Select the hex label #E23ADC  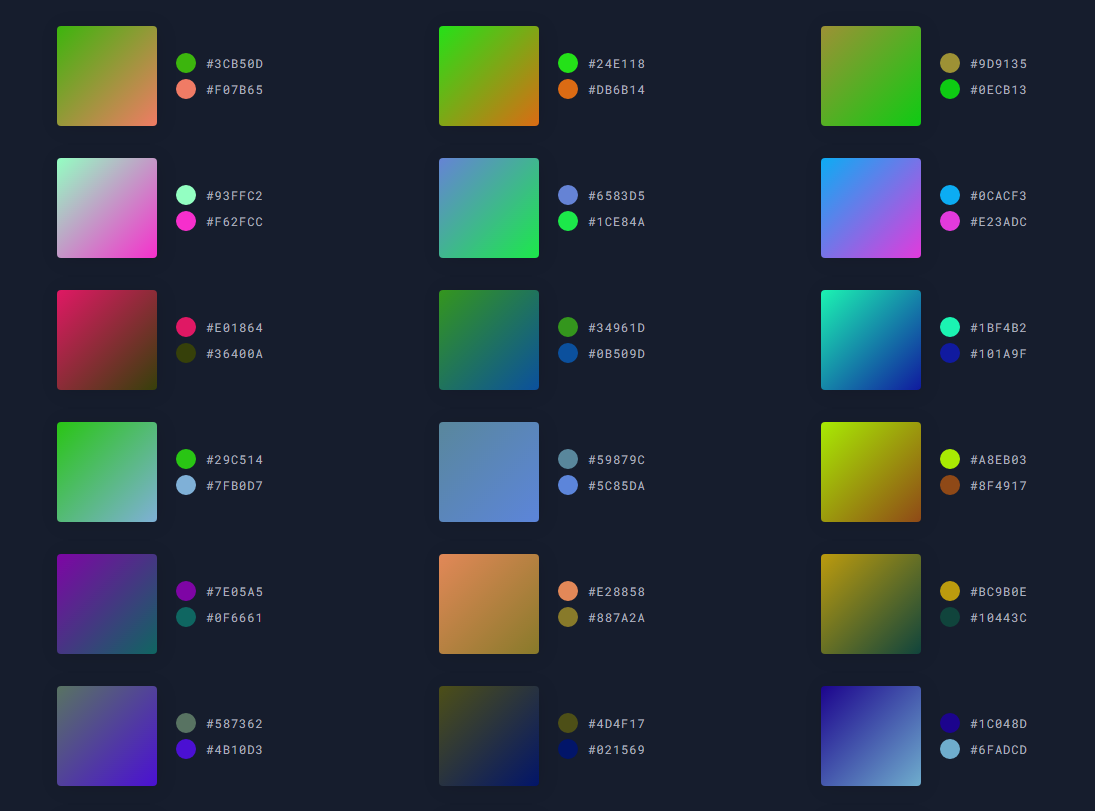(x=1000, y=222)
